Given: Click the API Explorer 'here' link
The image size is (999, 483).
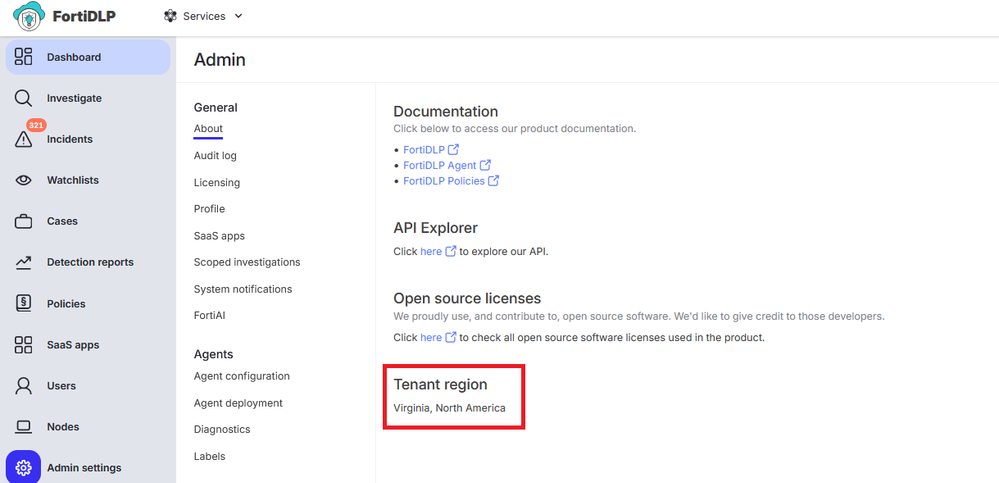Looking at the screenshot, I should click(431, 251).
